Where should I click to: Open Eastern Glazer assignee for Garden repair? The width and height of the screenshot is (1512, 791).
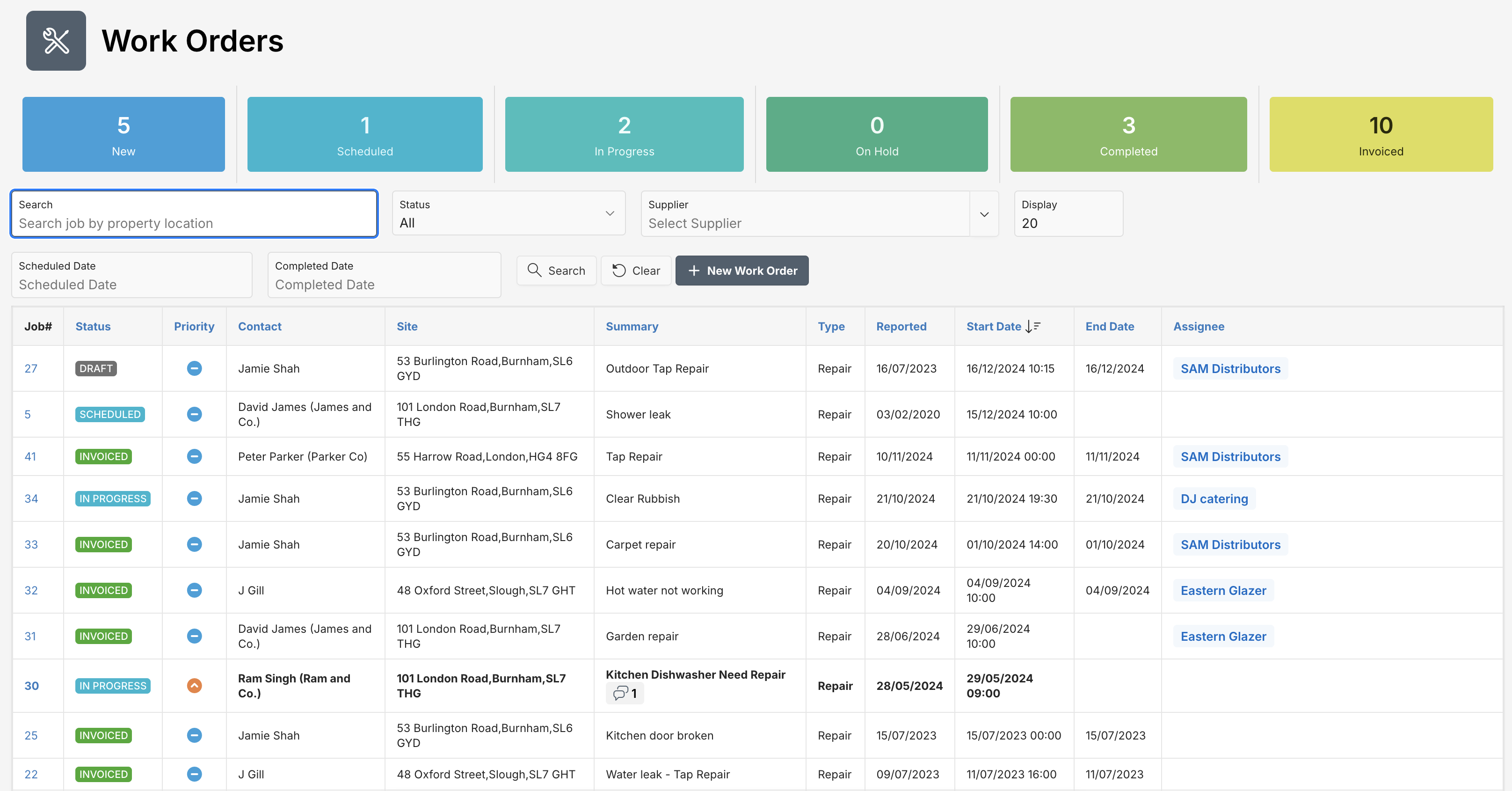pyautogui.click(x=1223, y=636)
